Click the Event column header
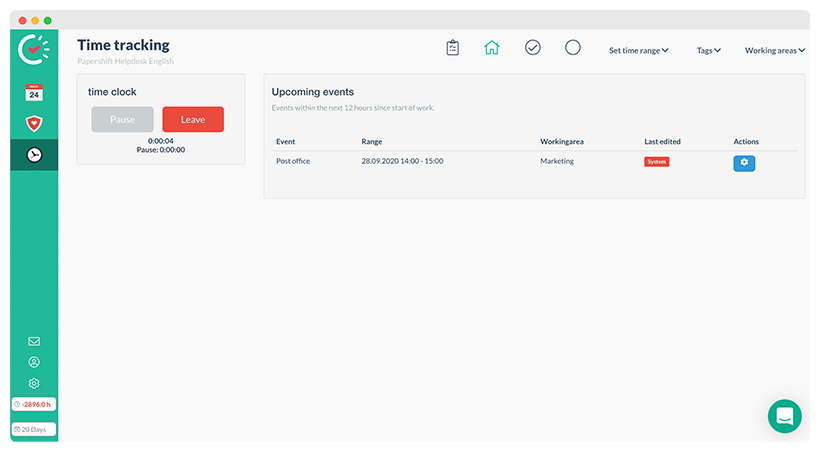 (286, 142)
